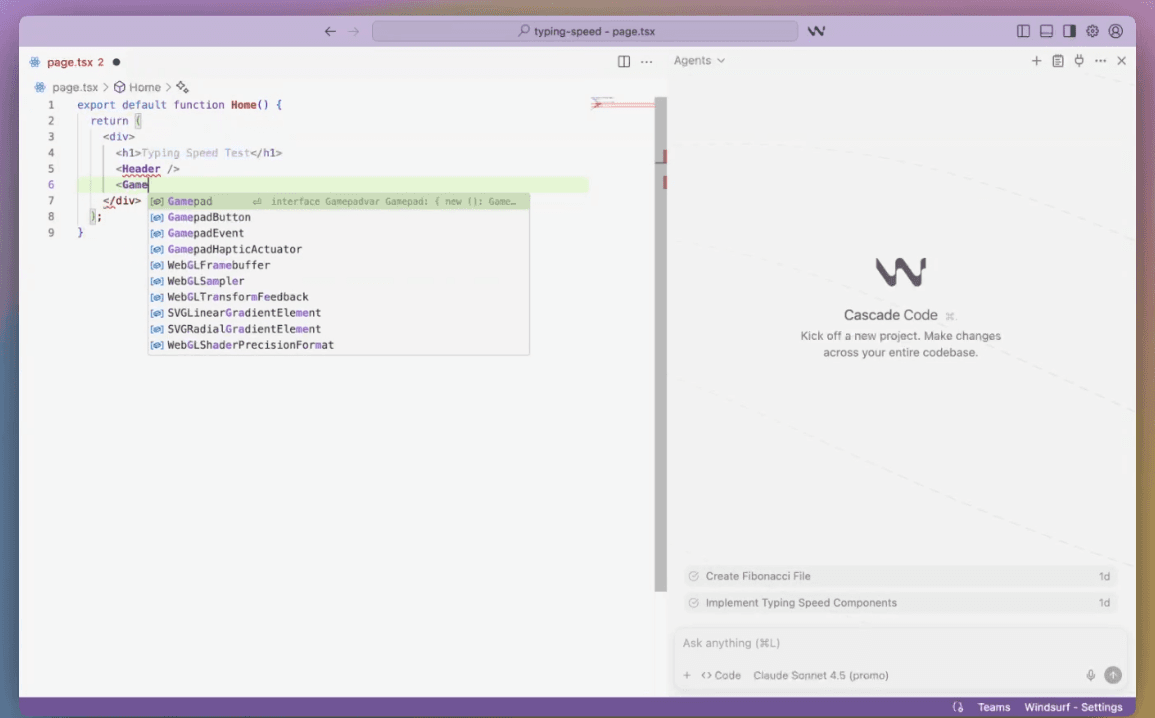Click the account profile icon
Image resolution: width=1155 pixels, height=718 pixels.
click(1115, 31)
